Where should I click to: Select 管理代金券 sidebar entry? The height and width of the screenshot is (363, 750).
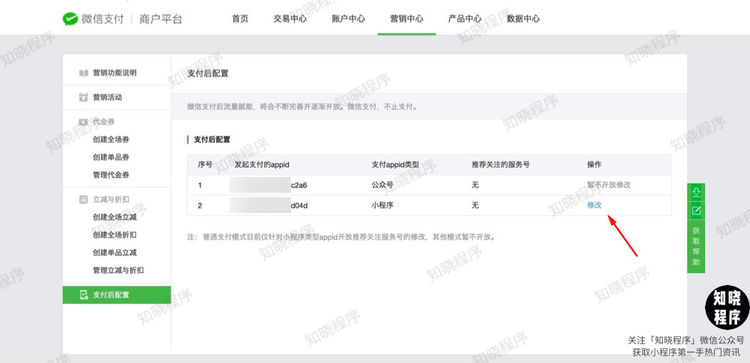111,175
